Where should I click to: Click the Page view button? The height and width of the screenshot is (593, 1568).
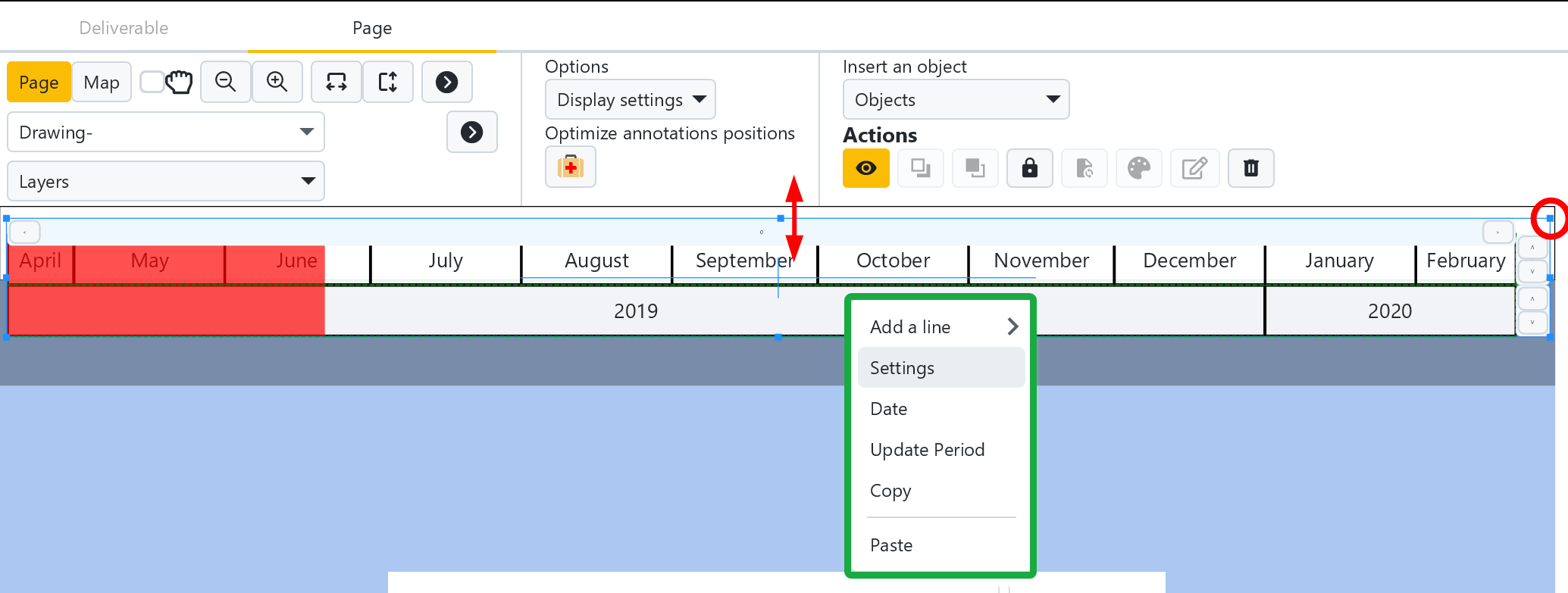click(39, 82)
